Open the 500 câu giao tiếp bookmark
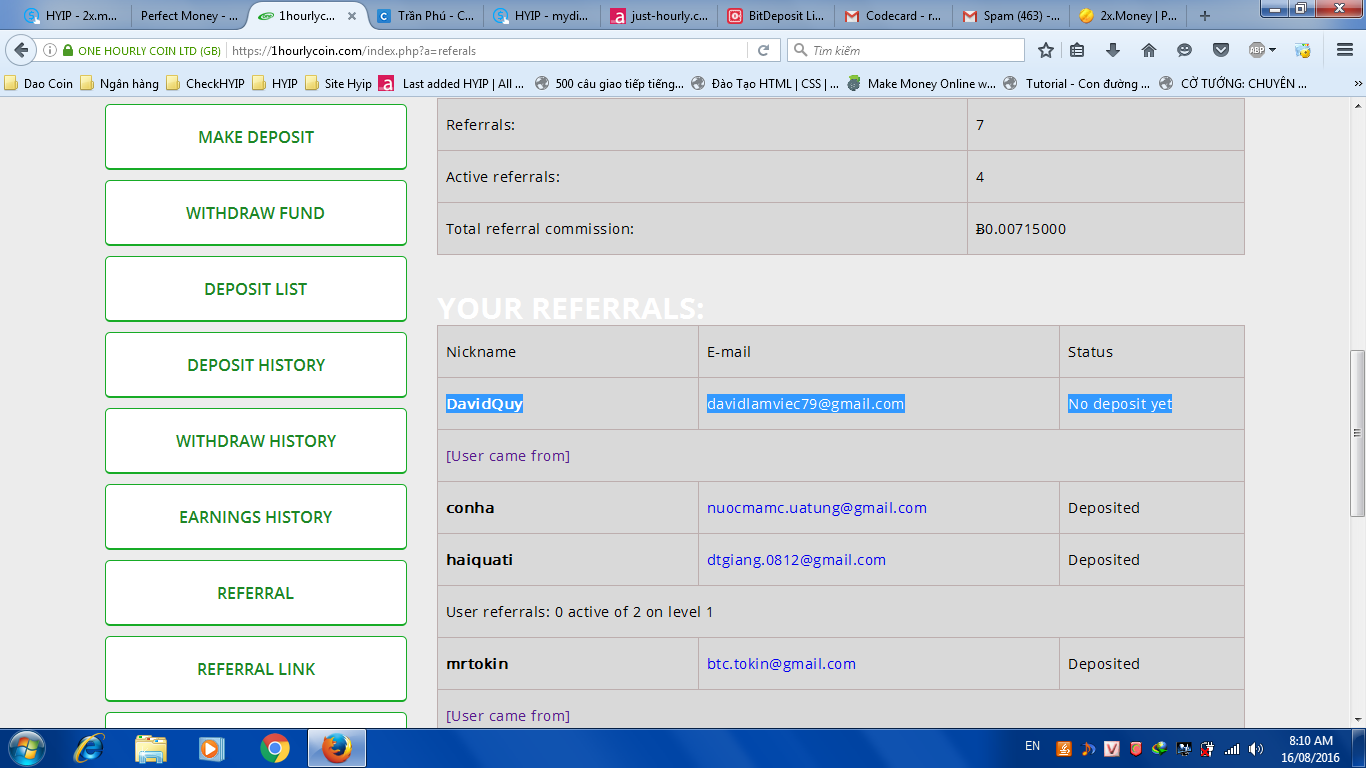This screenshot has height=768, width=1366. pos(610,84)
